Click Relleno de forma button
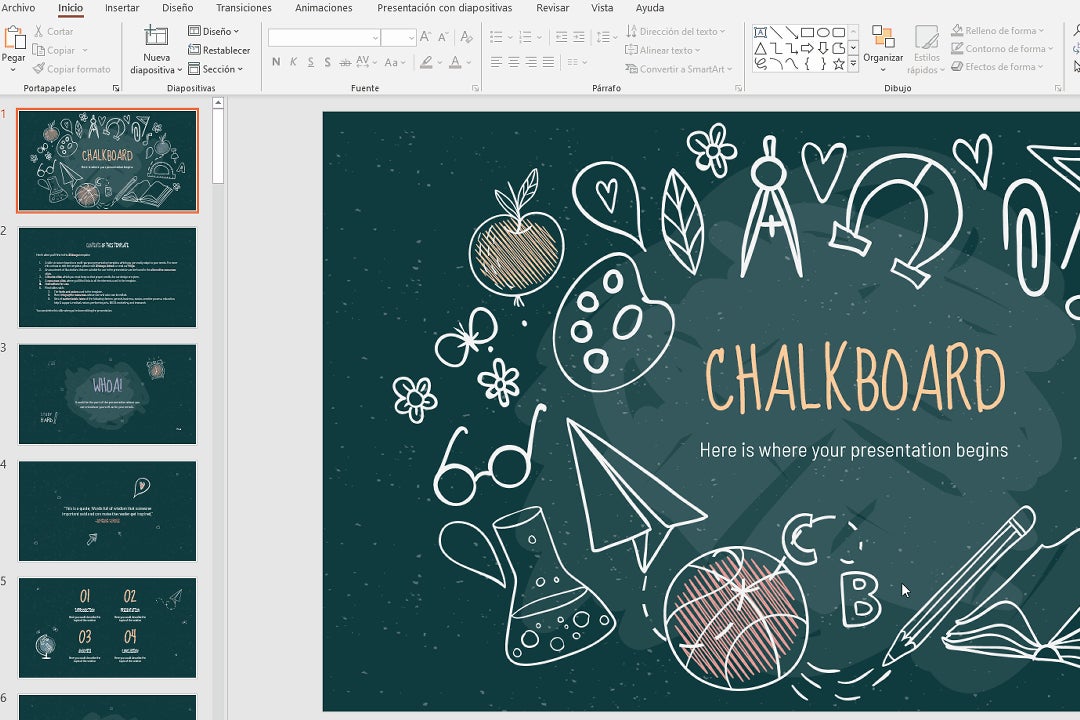The width and height of the screenshot is (1080, 720). (997, 31)
